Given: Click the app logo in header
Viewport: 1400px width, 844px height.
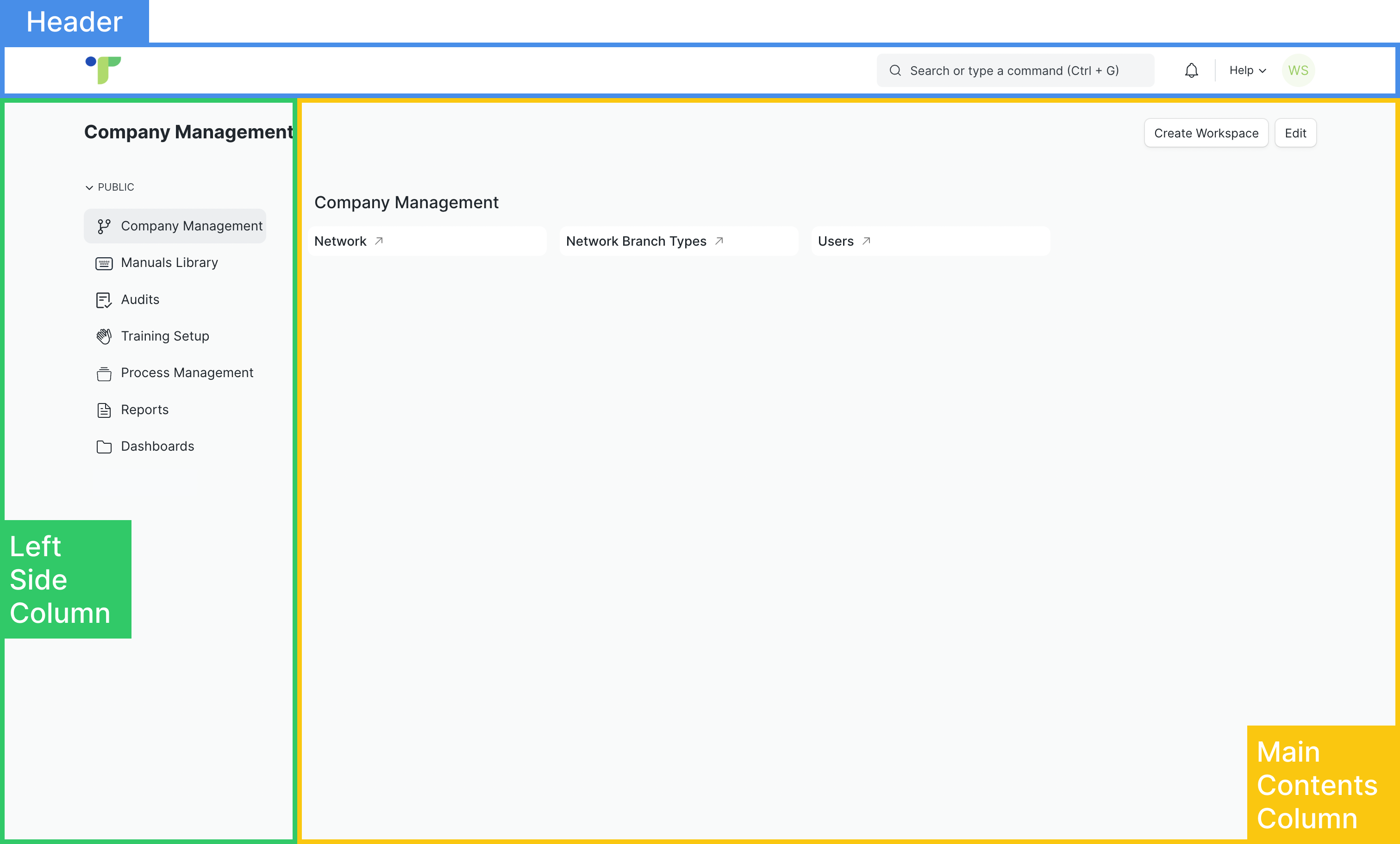Looking at the screenshot, I should (x=103, y=70).
